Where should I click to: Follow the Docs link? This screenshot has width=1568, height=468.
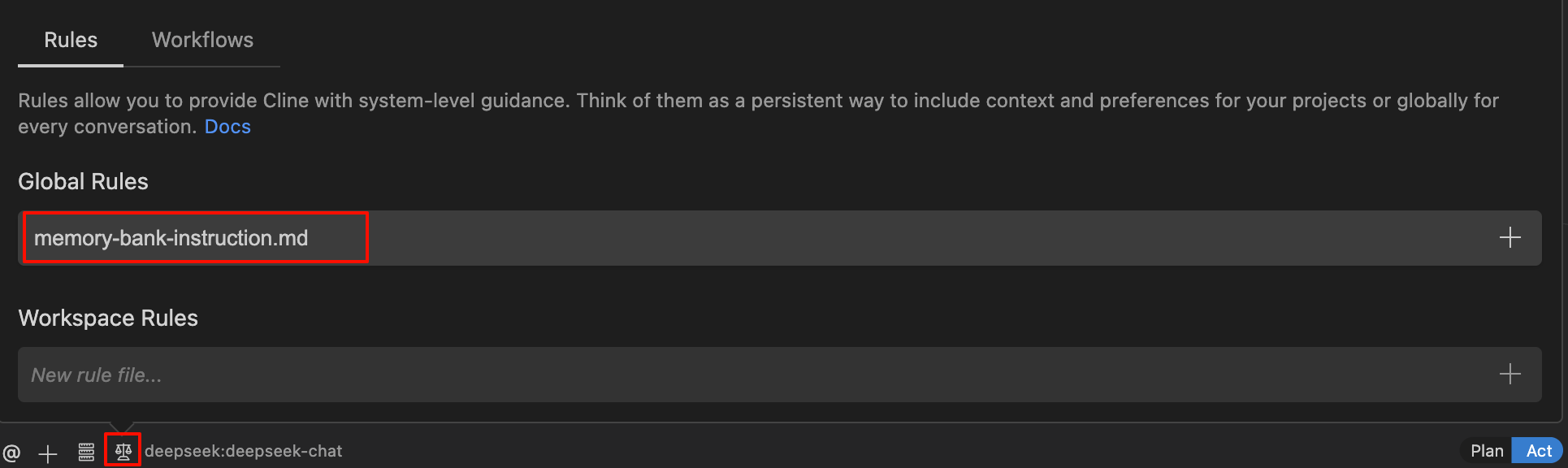[227, 127]
